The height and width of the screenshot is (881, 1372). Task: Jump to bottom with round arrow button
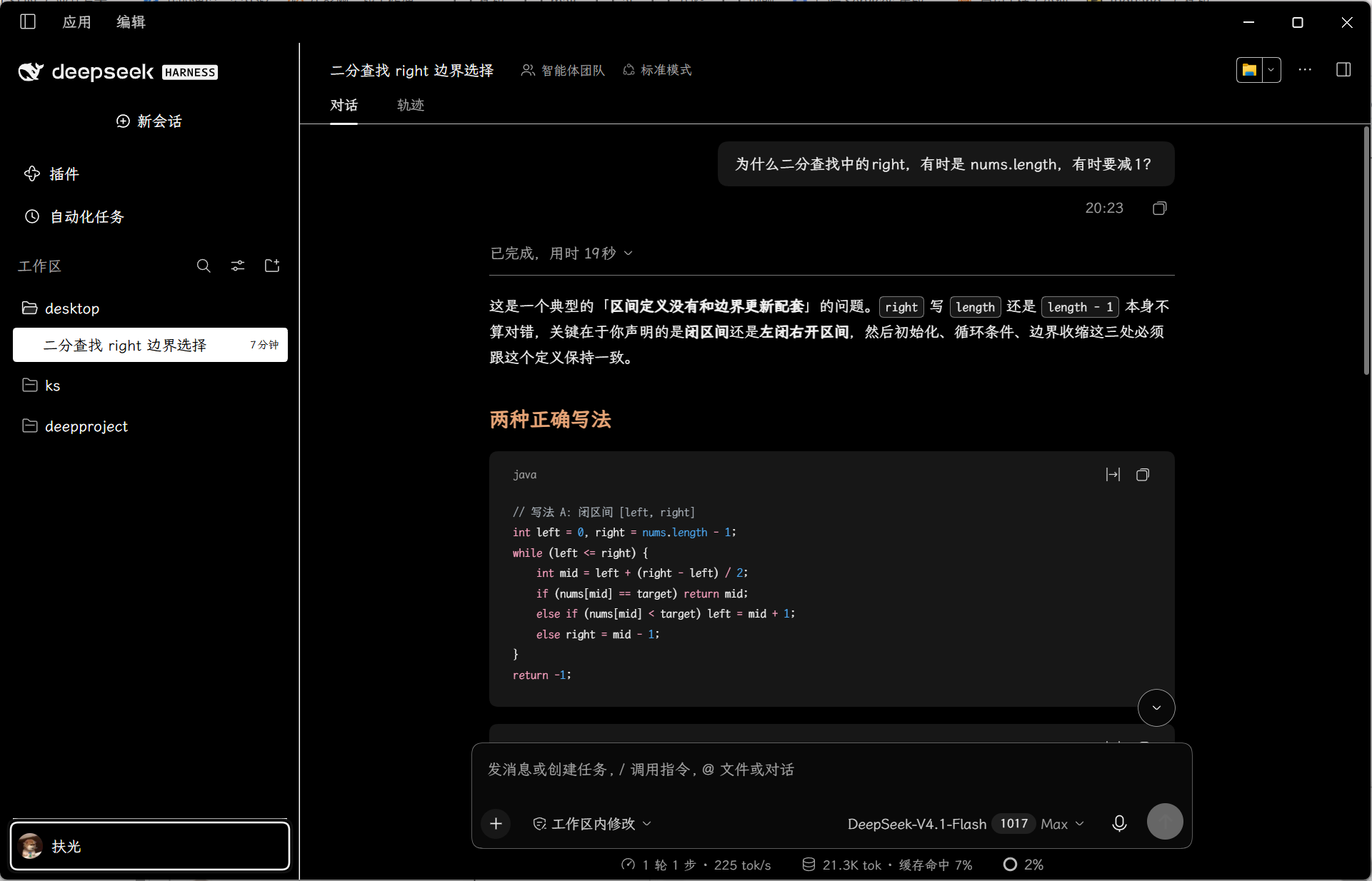tap(1156, 708)
